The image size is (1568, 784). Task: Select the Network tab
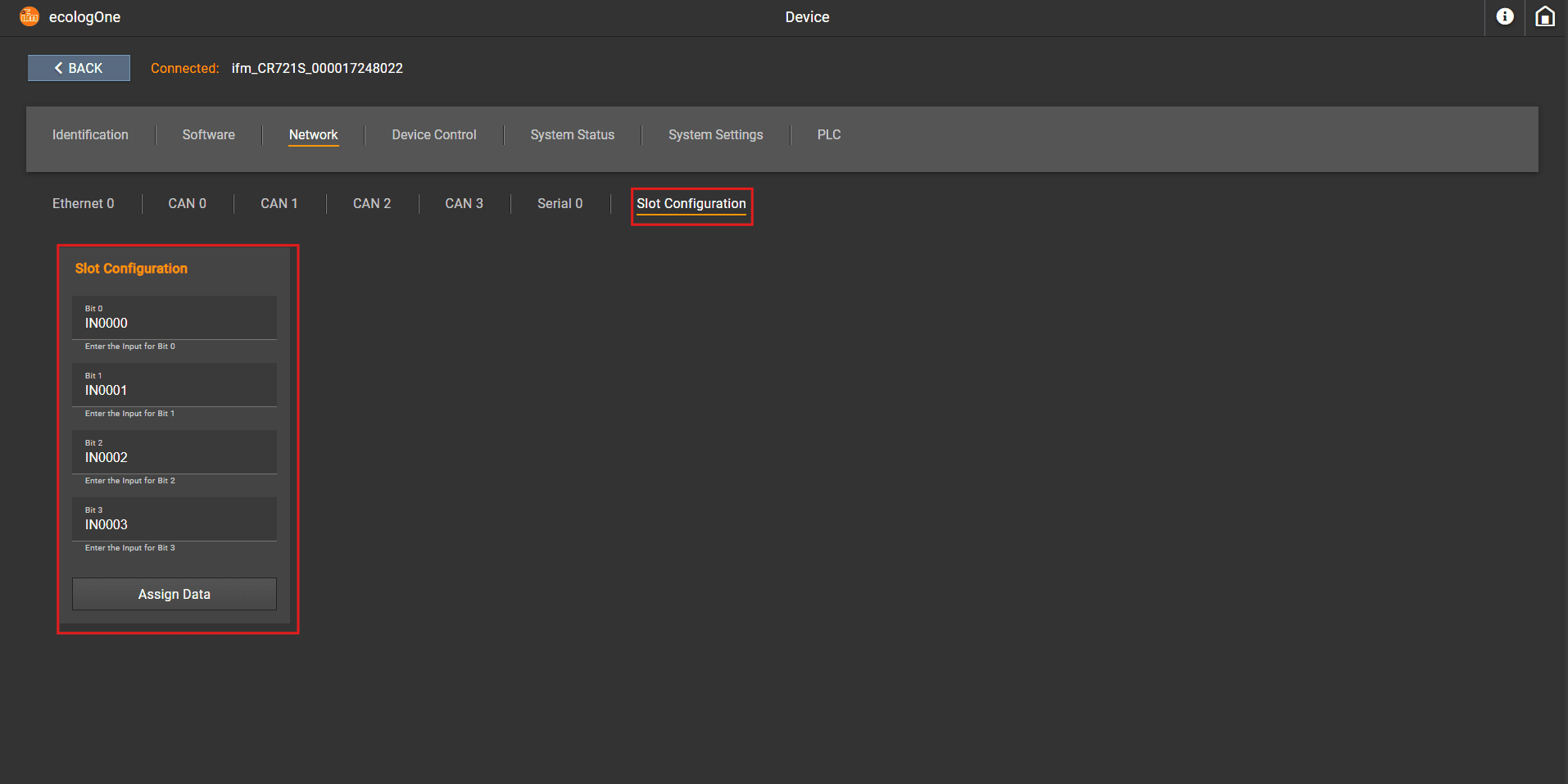(313, 135)
